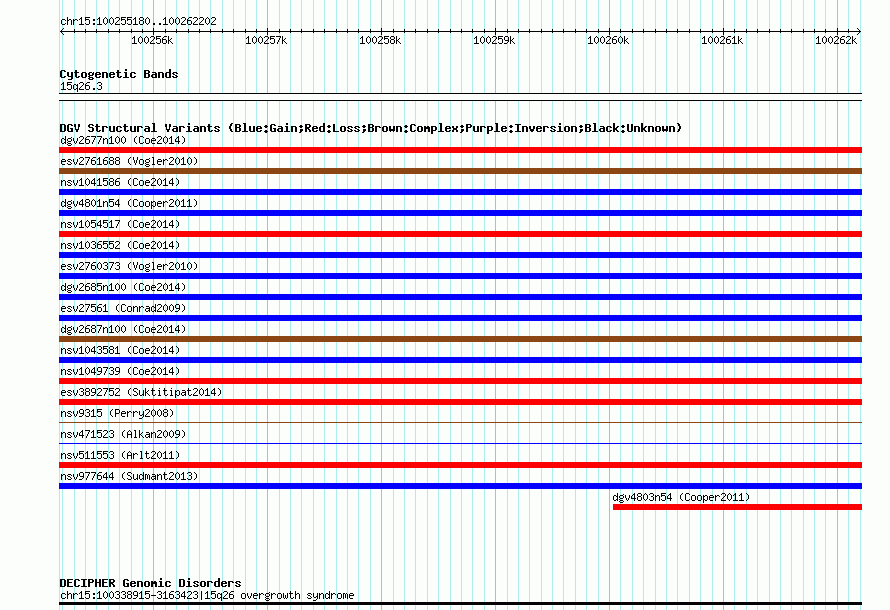Select the short dgv4803n54 (Cooper2011) red bar
890x610 pixels.
tap(737, 507)
